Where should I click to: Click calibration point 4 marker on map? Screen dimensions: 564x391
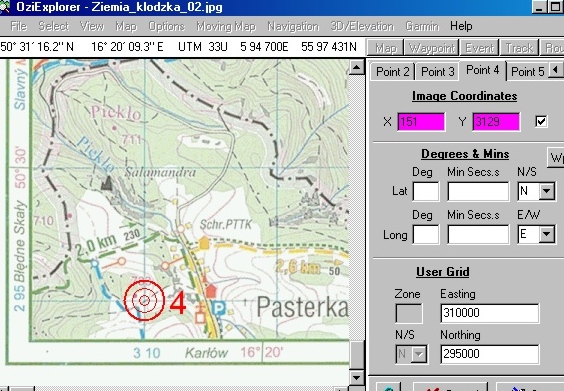144,300
